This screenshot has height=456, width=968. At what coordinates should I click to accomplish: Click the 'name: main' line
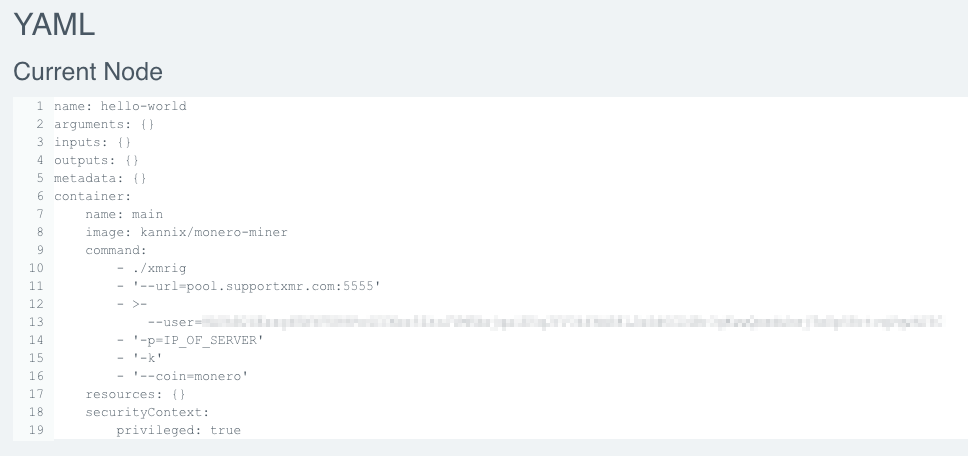124,214
